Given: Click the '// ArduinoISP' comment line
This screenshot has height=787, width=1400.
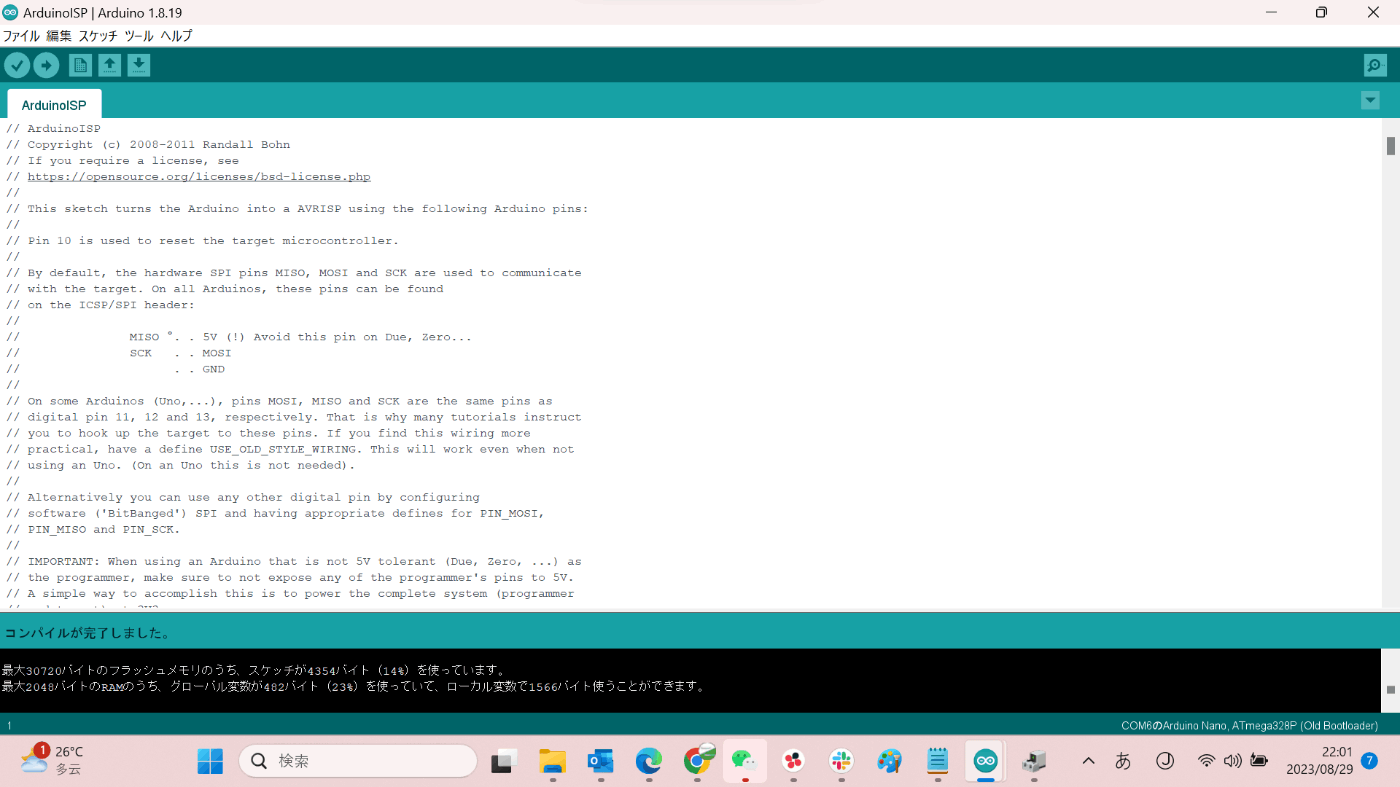Looking at the screenshot, I should 53,129.
